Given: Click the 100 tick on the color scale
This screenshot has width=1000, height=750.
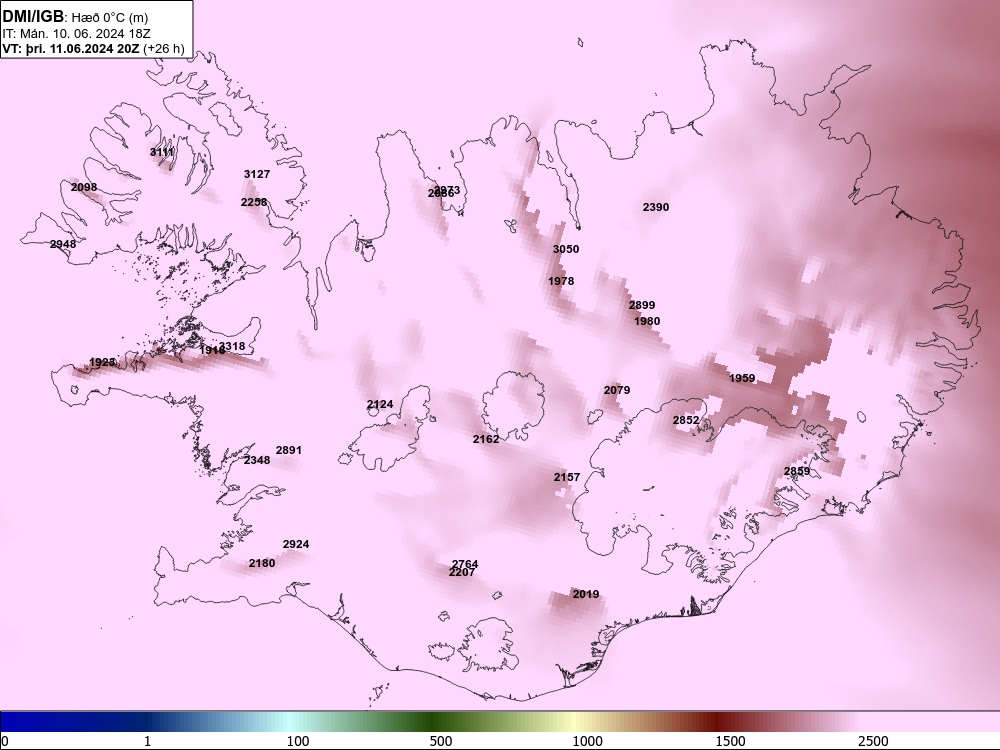Looking at the screenshot, I should 298,741.
